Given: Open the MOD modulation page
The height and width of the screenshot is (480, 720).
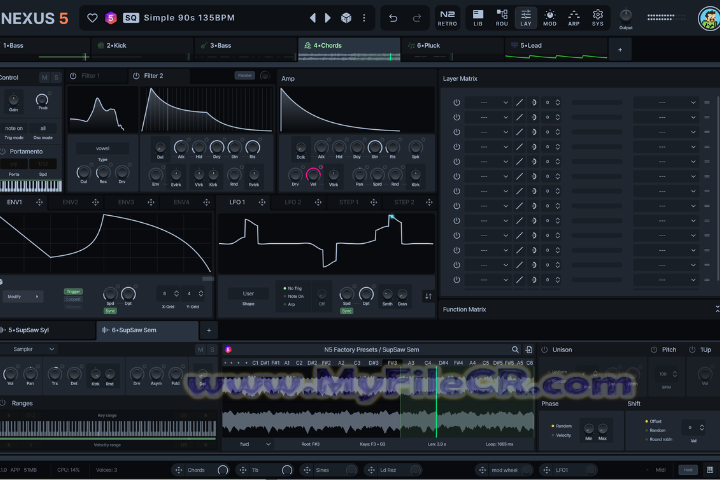Looking at the screenshot, I should (550, 18).
